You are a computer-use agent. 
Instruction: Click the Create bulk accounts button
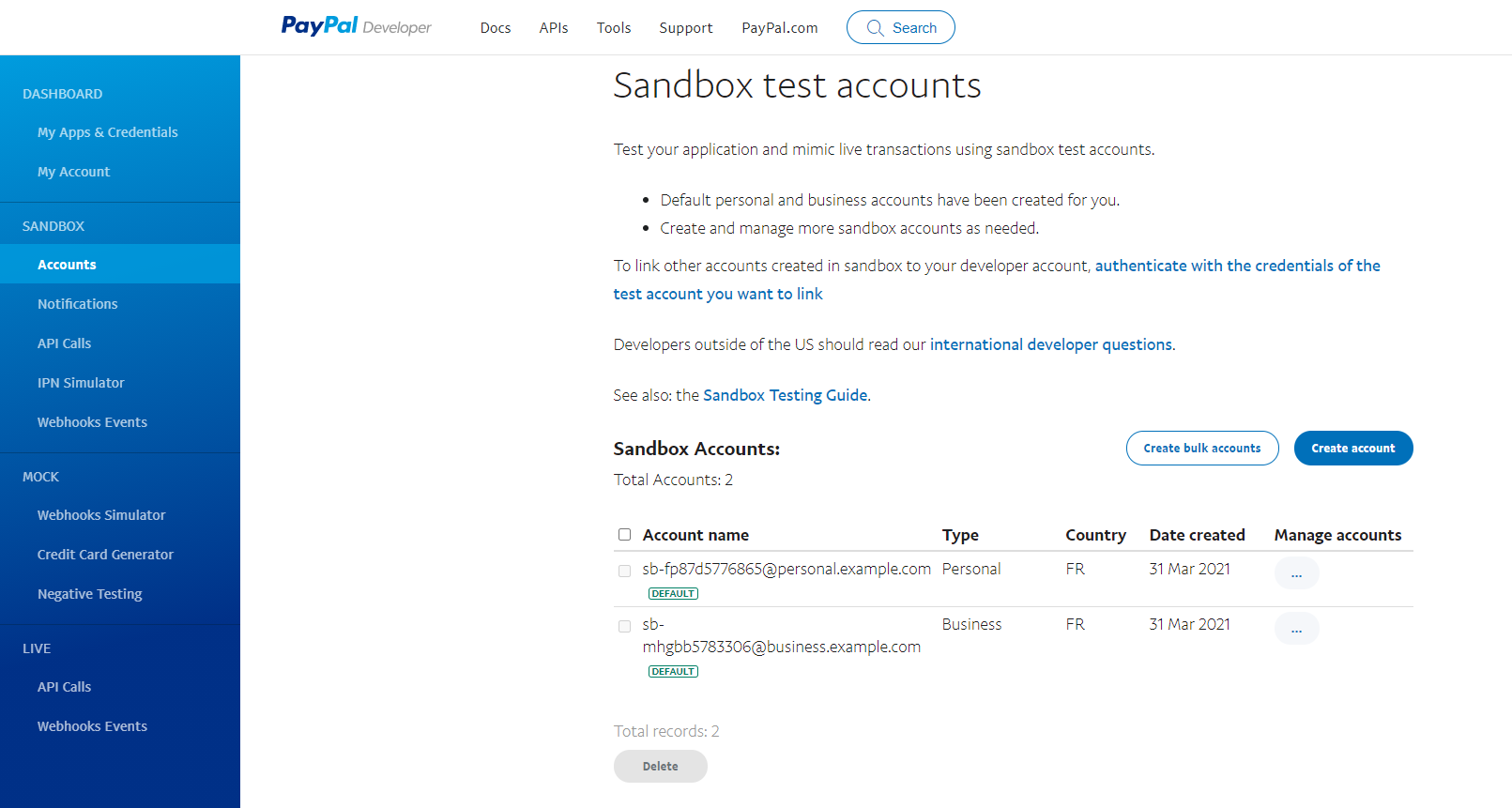pyautogui.click(x=1201, y=449)
